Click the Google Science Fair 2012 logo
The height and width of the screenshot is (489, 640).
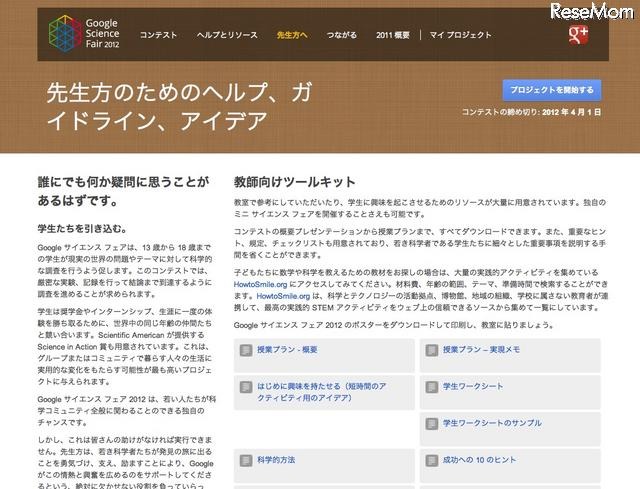click(x=84, y=33)
